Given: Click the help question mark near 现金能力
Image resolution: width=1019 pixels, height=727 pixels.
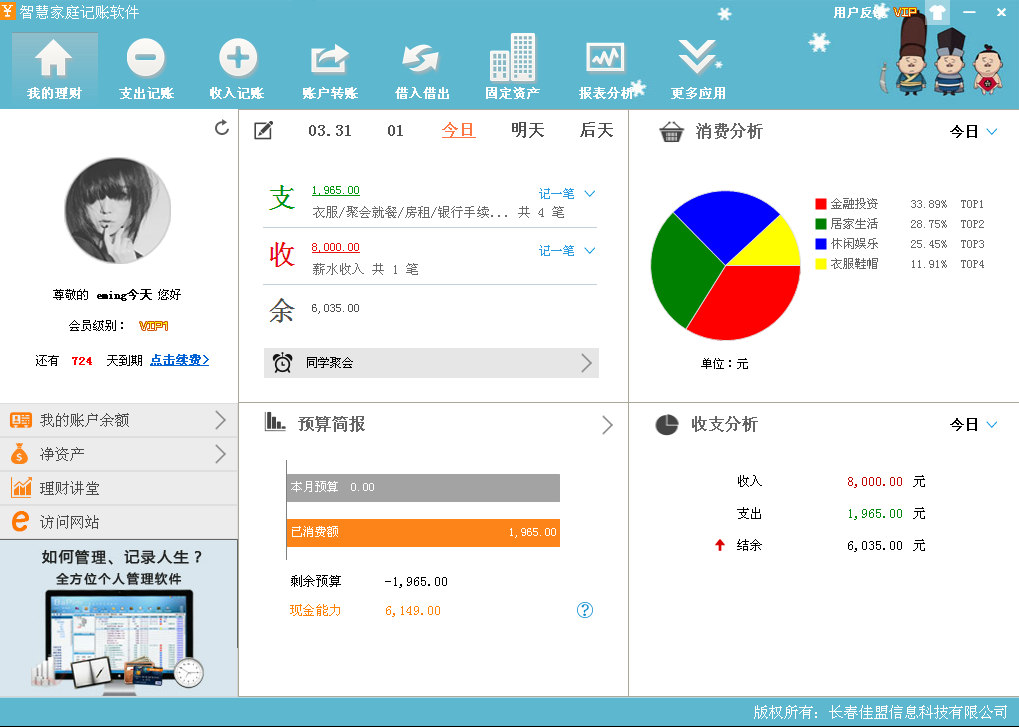Looking at the screenshot, I should tap(585, 610).
